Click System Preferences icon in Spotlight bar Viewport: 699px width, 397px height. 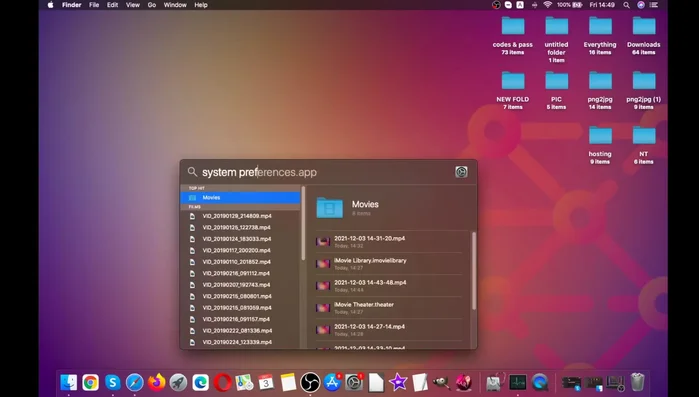pos(461,172)
